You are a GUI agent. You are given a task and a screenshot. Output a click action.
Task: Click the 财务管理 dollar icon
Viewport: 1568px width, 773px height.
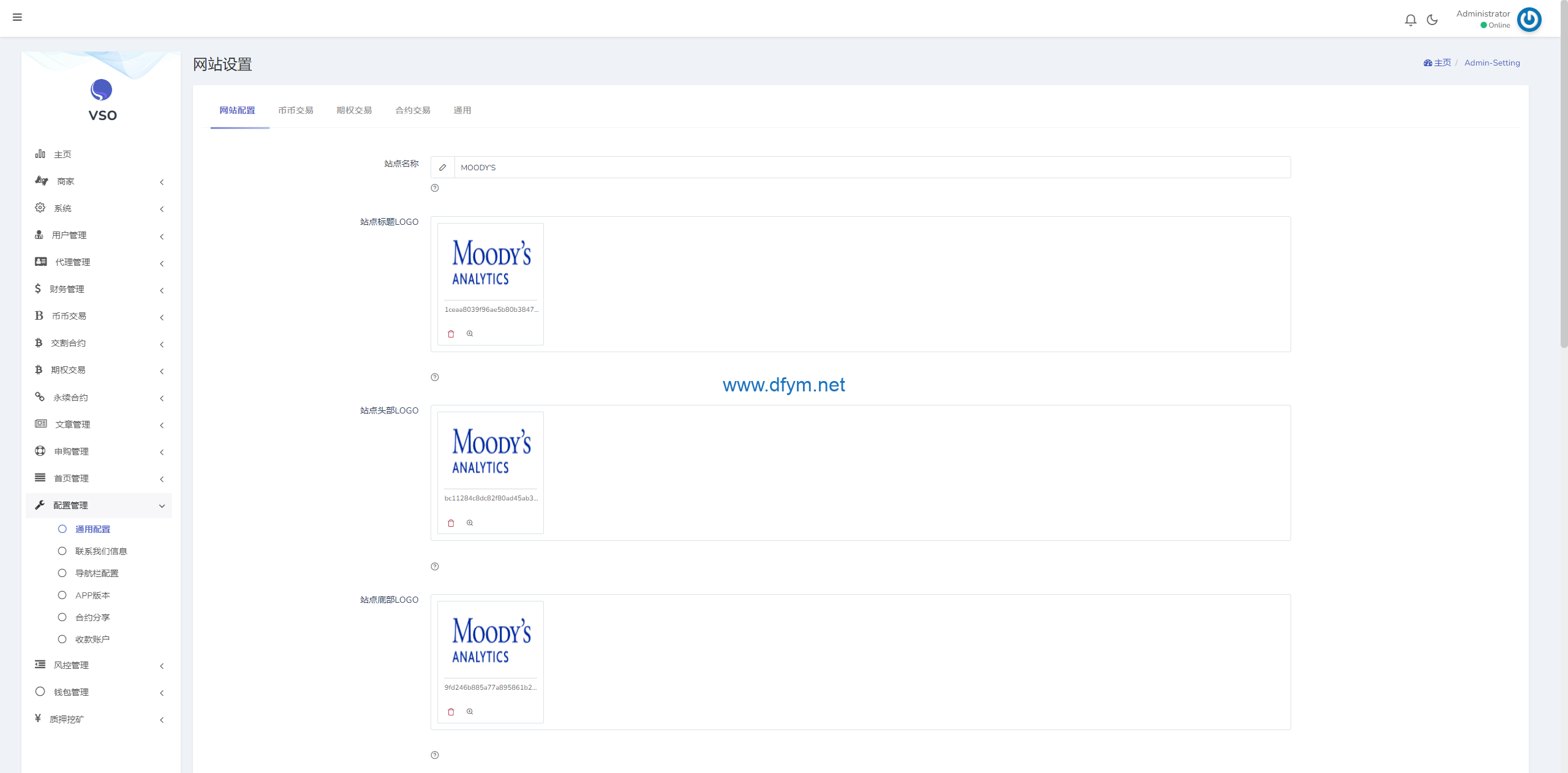pyautogui.click(x=38, y=288)
